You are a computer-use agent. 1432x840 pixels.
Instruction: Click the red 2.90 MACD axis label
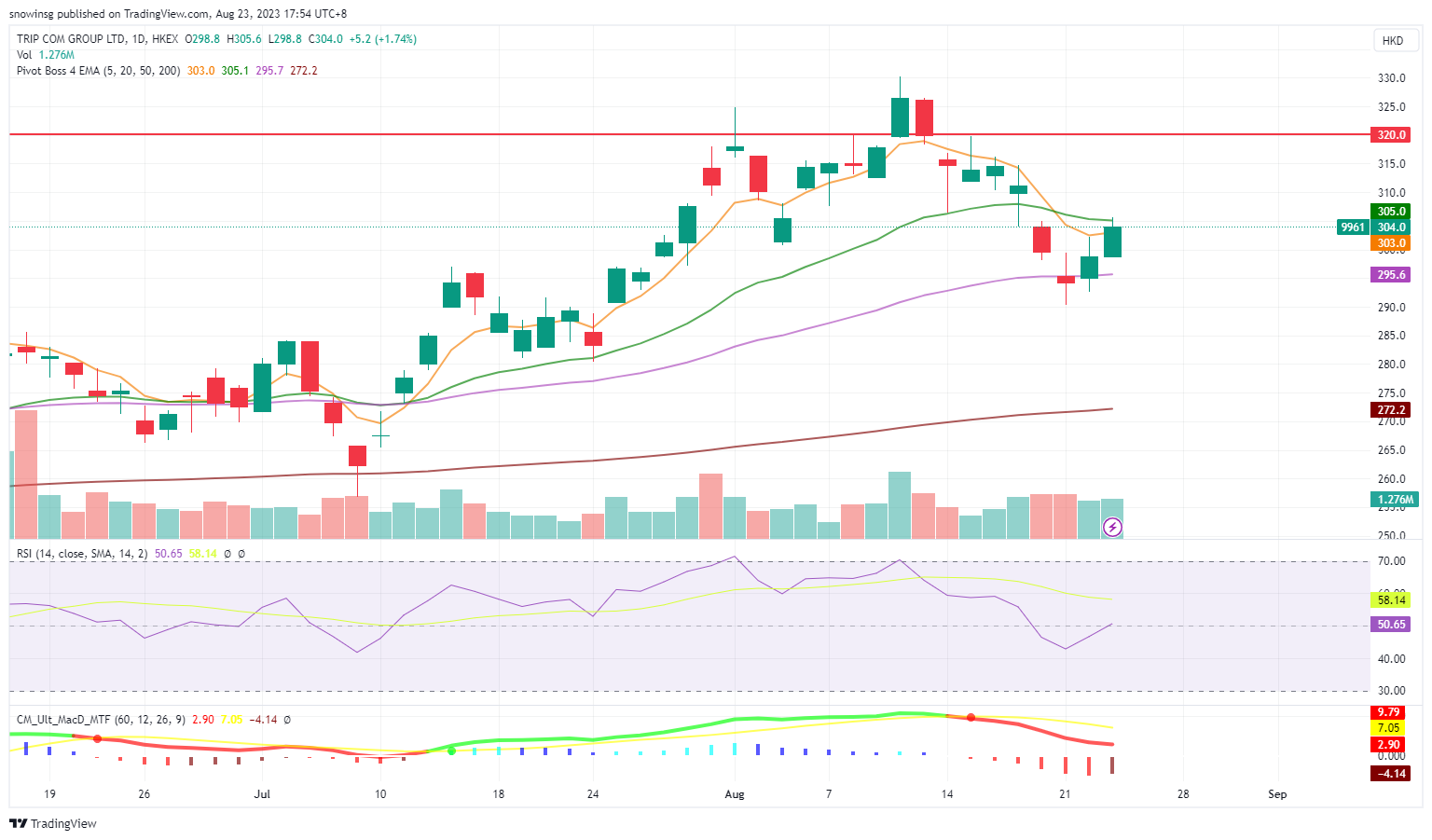(1389, 745)
